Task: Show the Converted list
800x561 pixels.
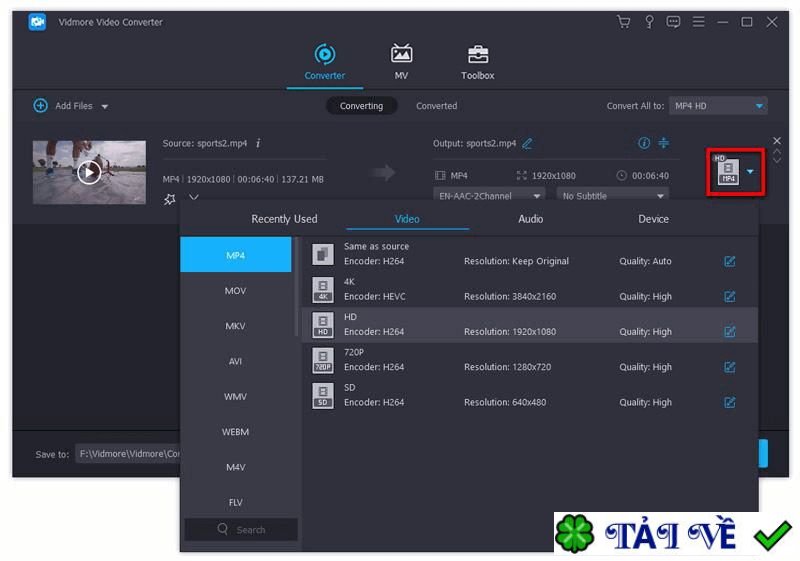Action: [436, 106]
